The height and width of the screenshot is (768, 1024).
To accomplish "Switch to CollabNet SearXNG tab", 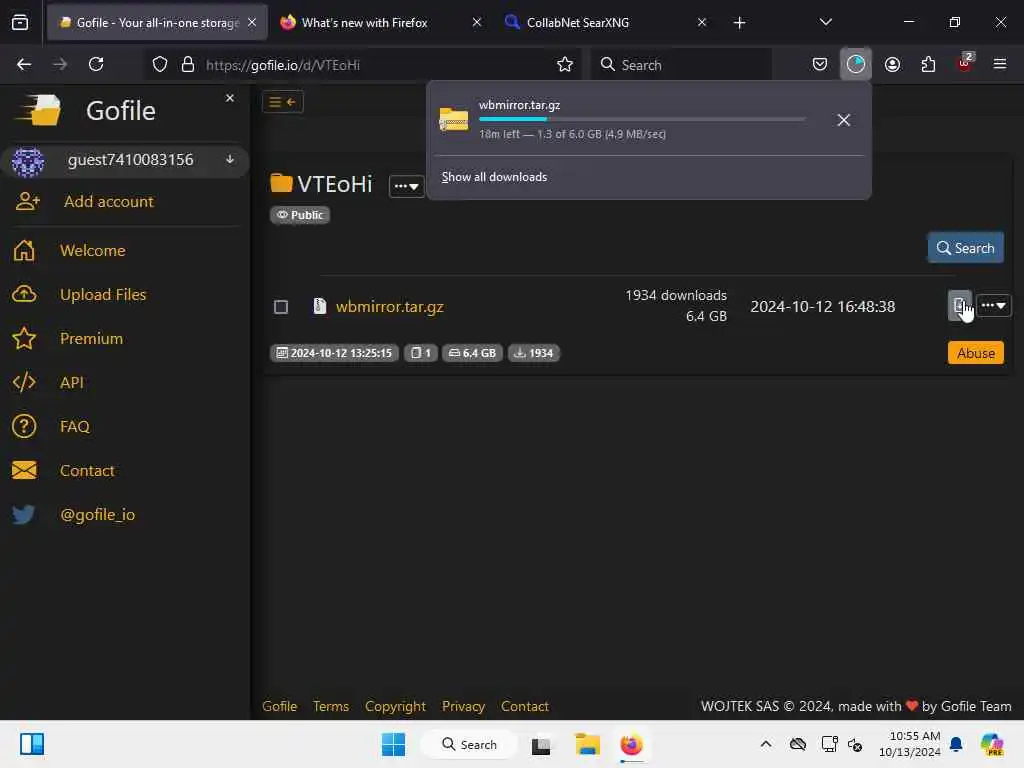I will tap(578, 23).
